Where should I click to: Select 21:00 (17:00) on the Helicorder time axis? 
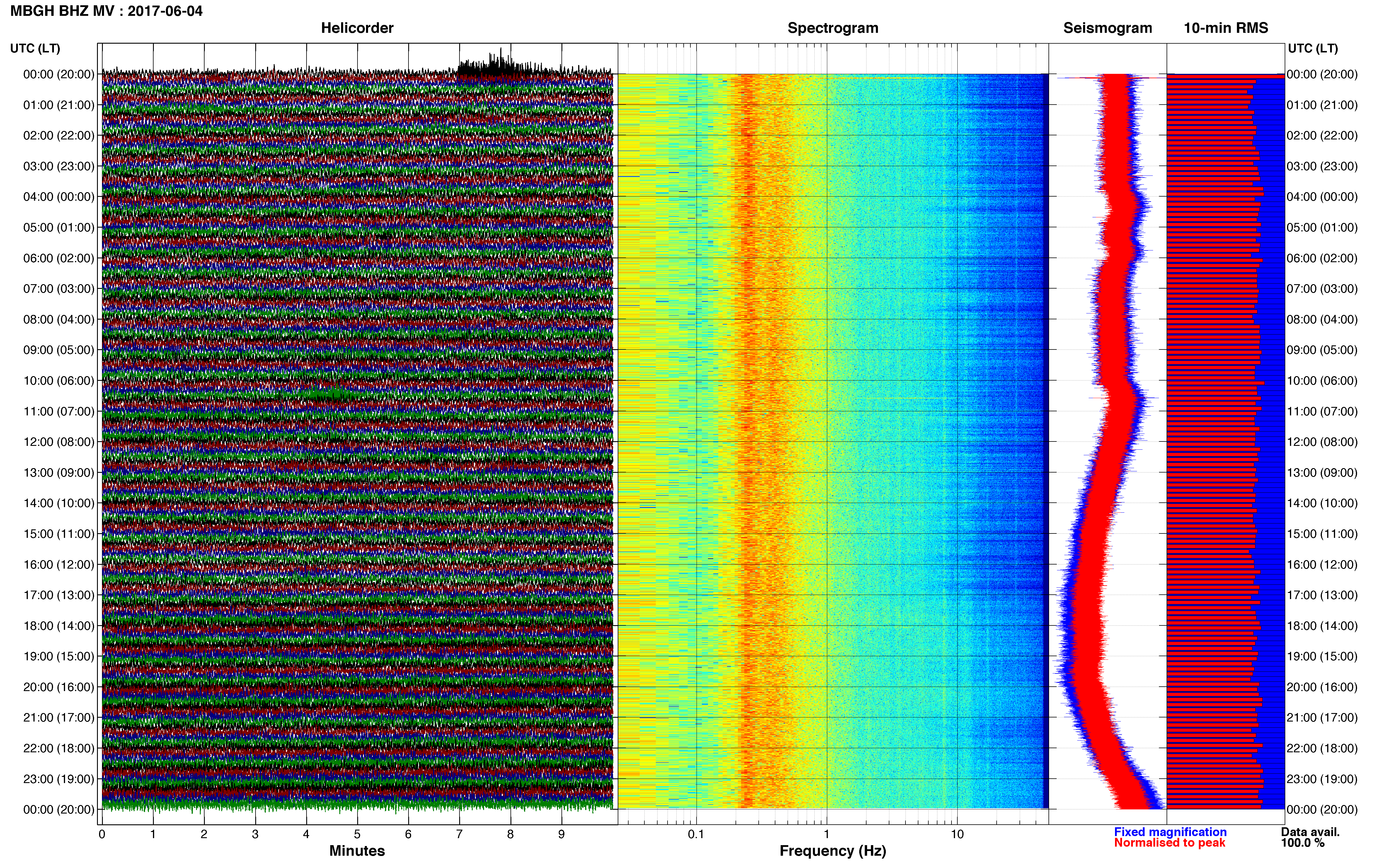click(x=59, y=718)
